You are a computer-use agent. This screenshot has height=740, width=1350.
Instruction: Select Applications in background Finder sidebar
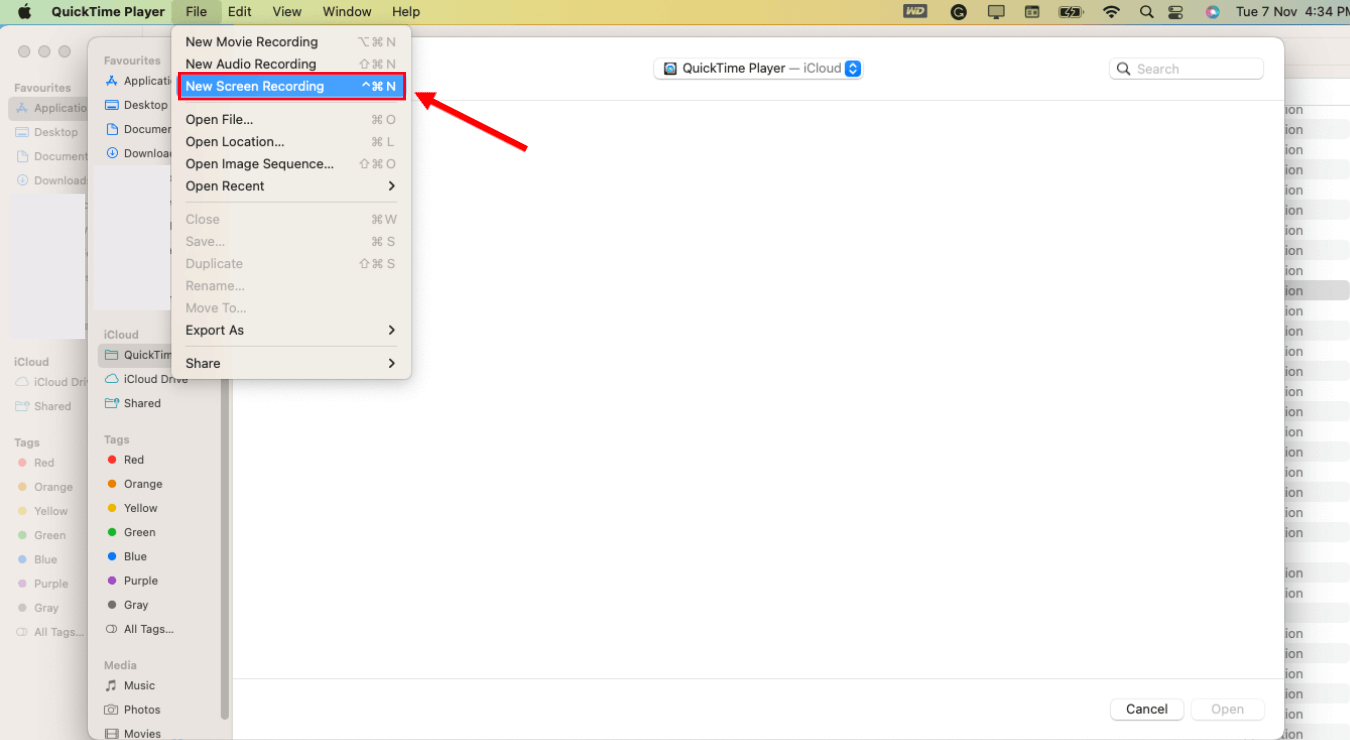click(50, 108)
